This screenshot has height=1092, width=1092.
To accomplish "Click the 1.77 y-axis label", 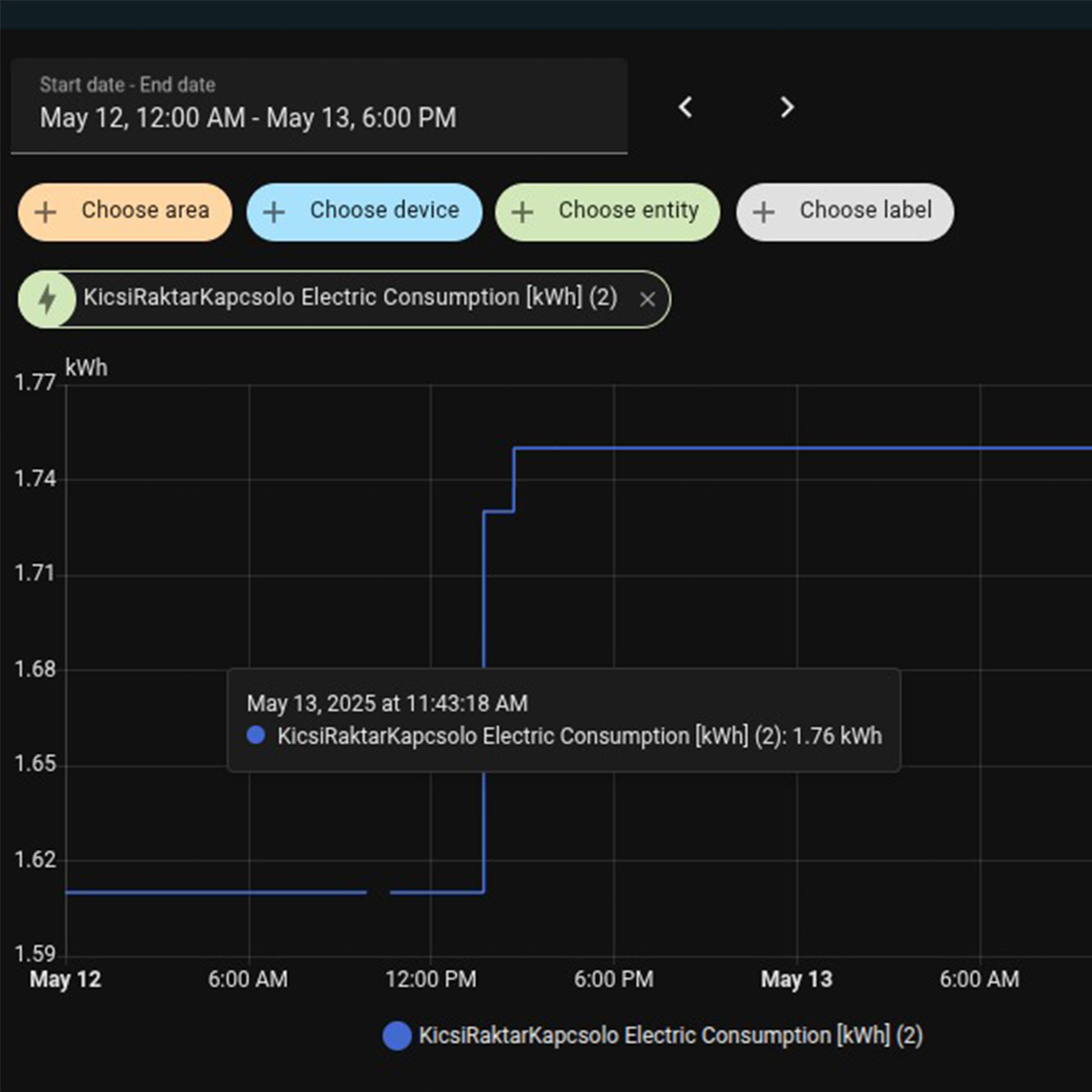I will (35, 383).
